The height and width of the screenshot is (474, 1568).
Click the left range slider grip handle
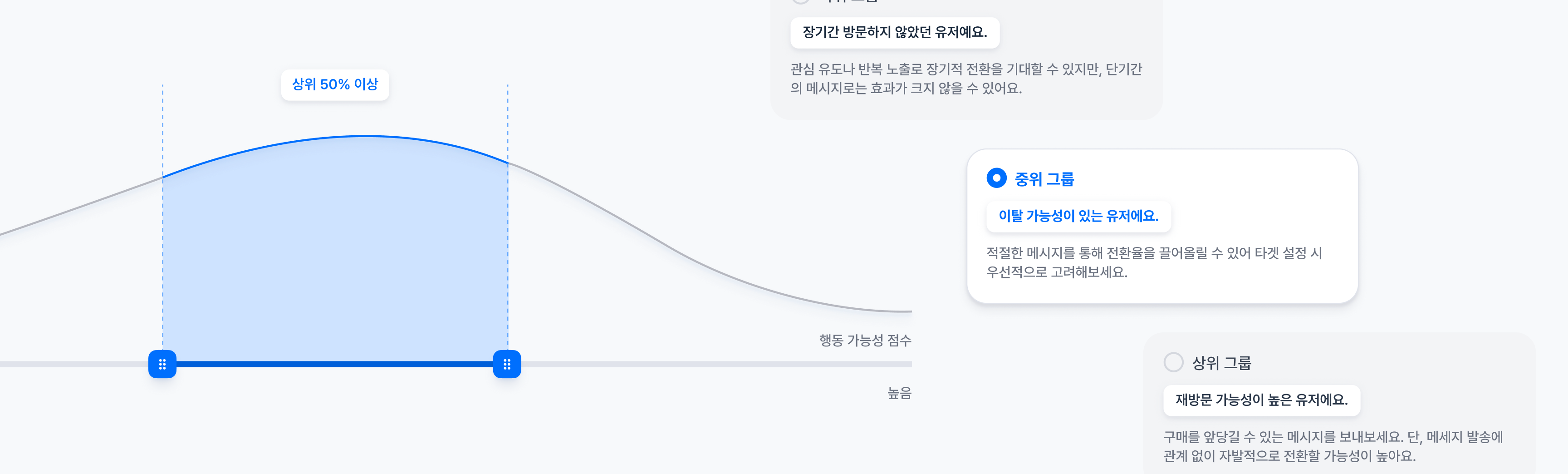(162, 364)
